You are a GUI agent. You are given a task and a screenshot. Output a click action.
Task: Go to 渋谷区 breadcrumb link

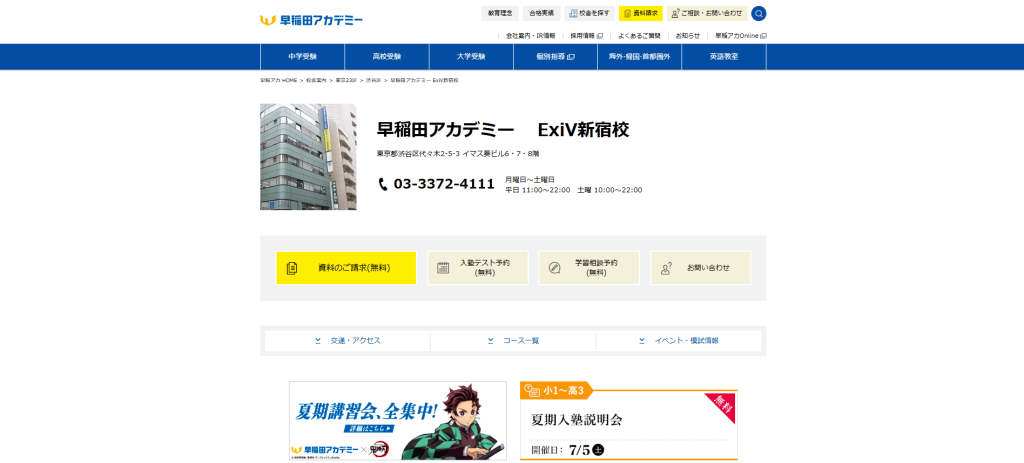373,80
